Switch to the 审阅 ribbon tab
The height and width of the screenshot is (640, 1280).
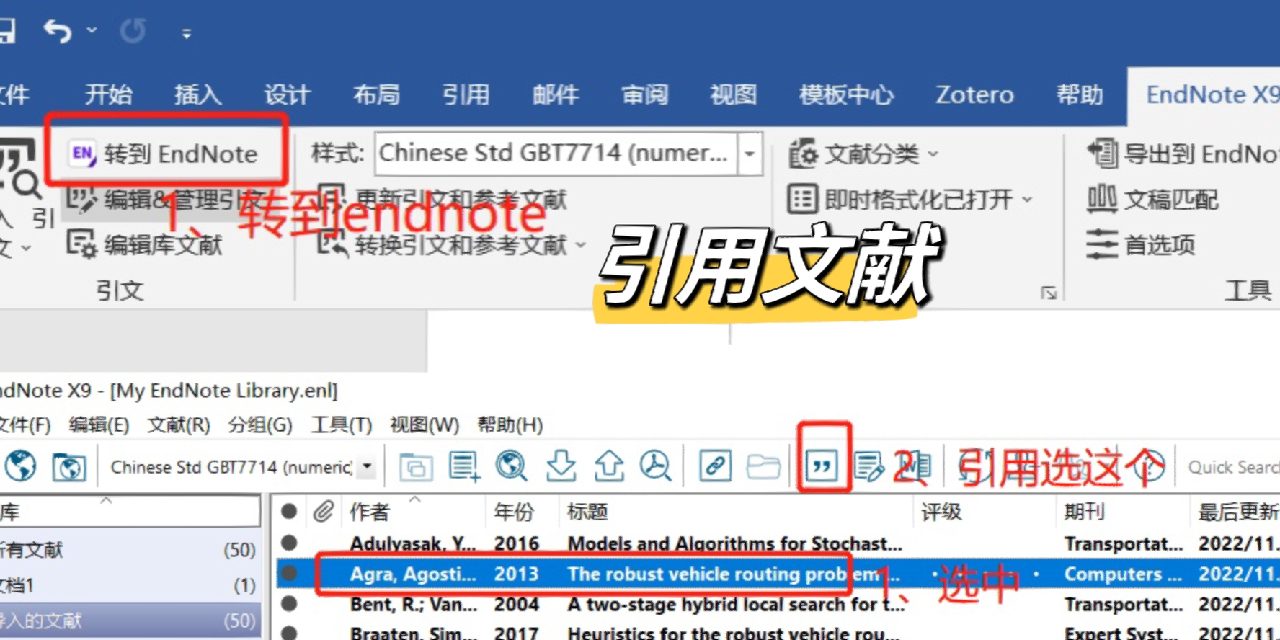645,95
